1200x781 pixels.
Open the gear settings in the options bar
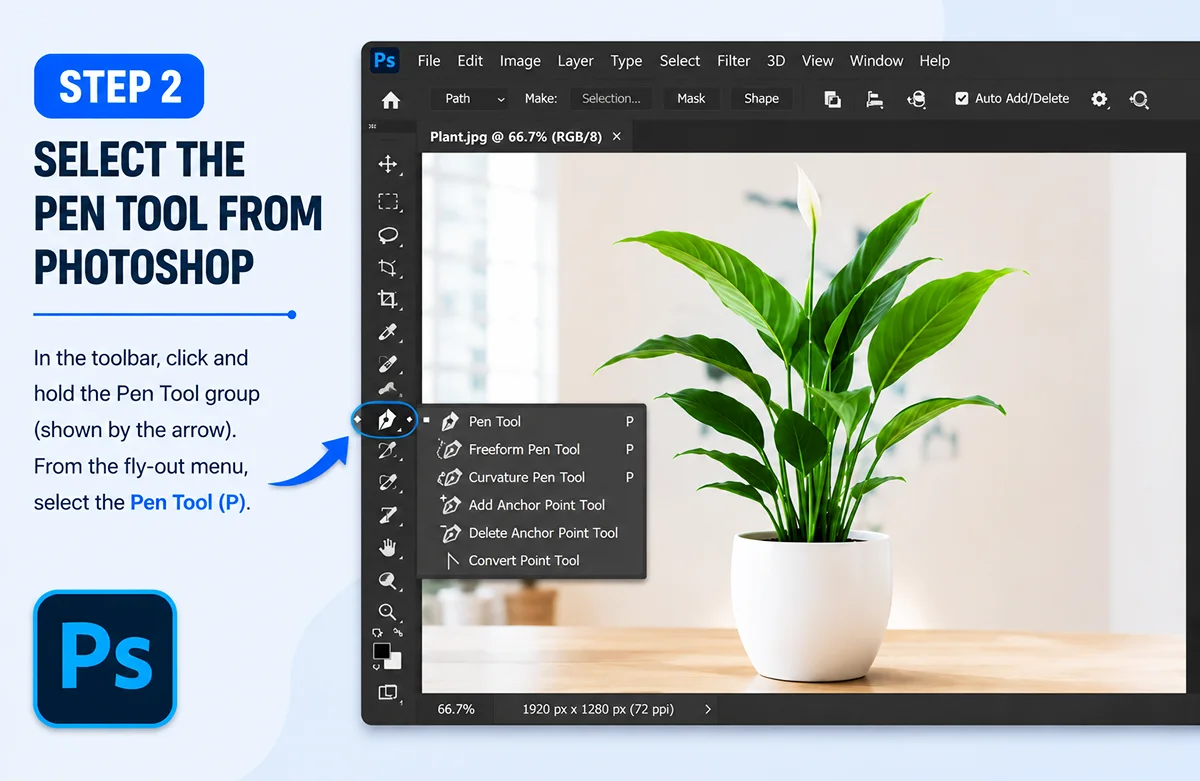click(x=1099, y=99)
